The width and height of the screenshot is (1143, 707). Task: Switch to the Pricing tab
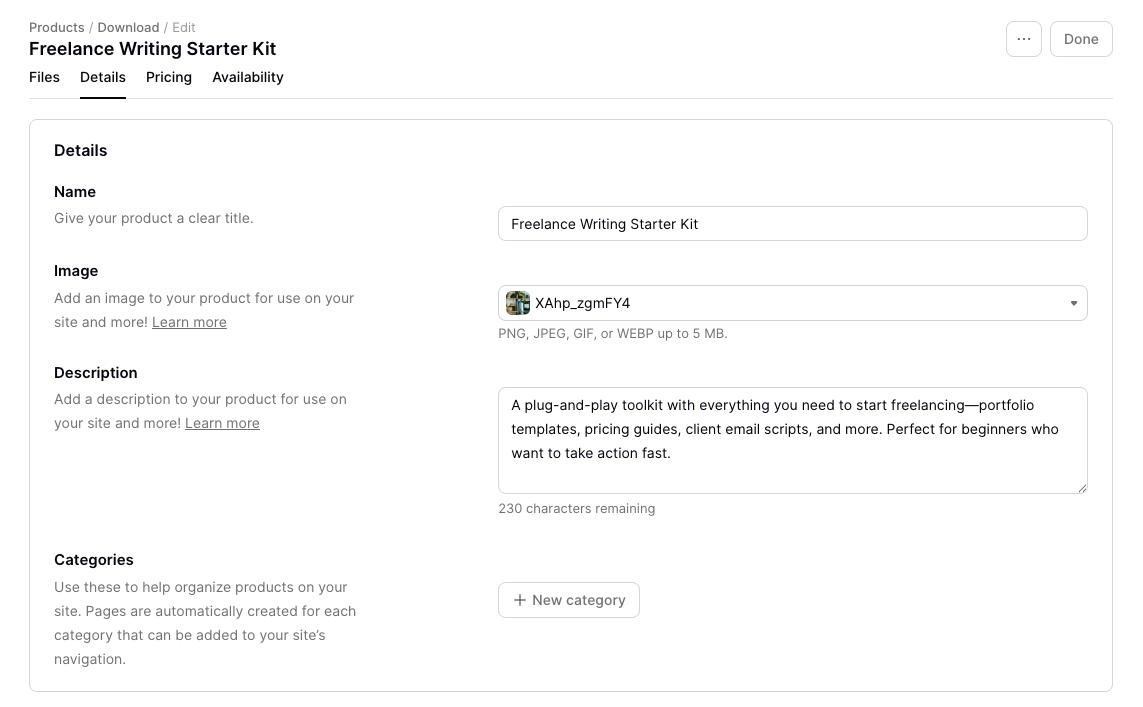coord(168,77)
